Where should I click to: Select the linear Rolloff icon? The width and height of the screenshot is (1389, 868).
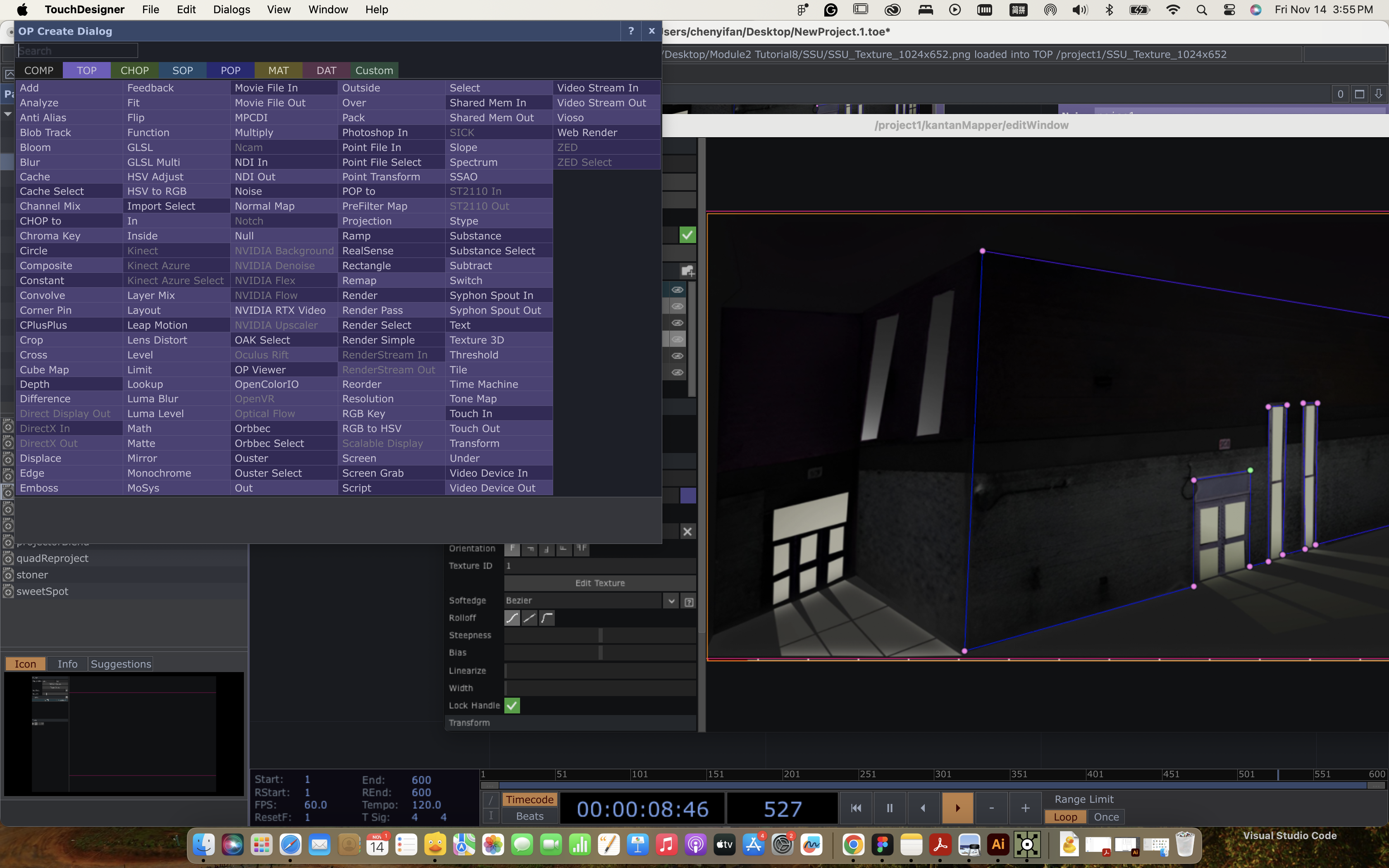click(x=529, y=618)
